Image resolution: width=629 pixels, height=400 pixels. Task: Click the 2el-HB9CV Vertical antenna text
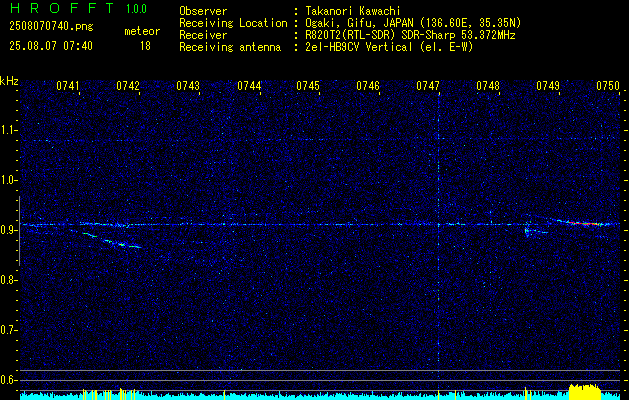tap(390, 47)
